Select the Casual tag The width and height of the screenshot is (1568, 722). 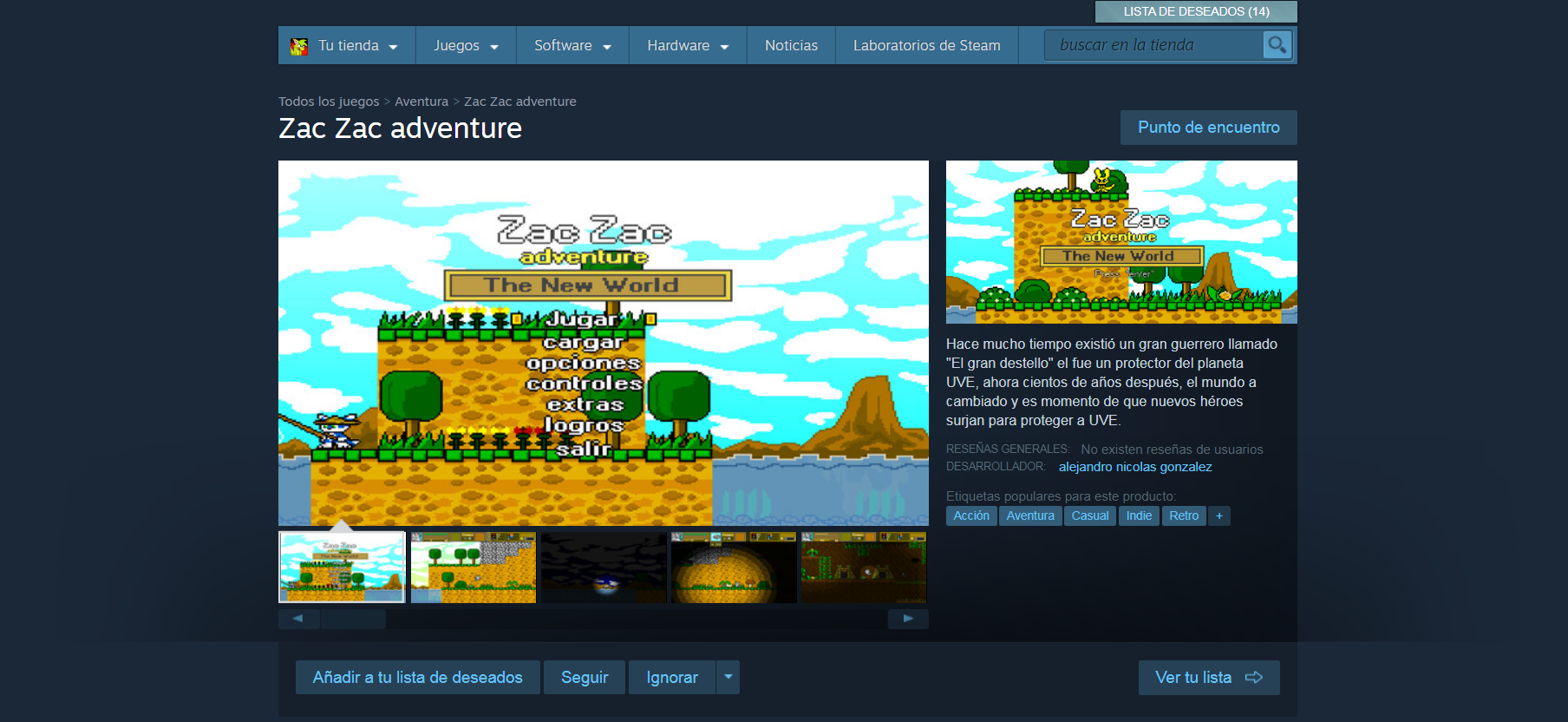pyautogui.click(x=1090, y=515)
